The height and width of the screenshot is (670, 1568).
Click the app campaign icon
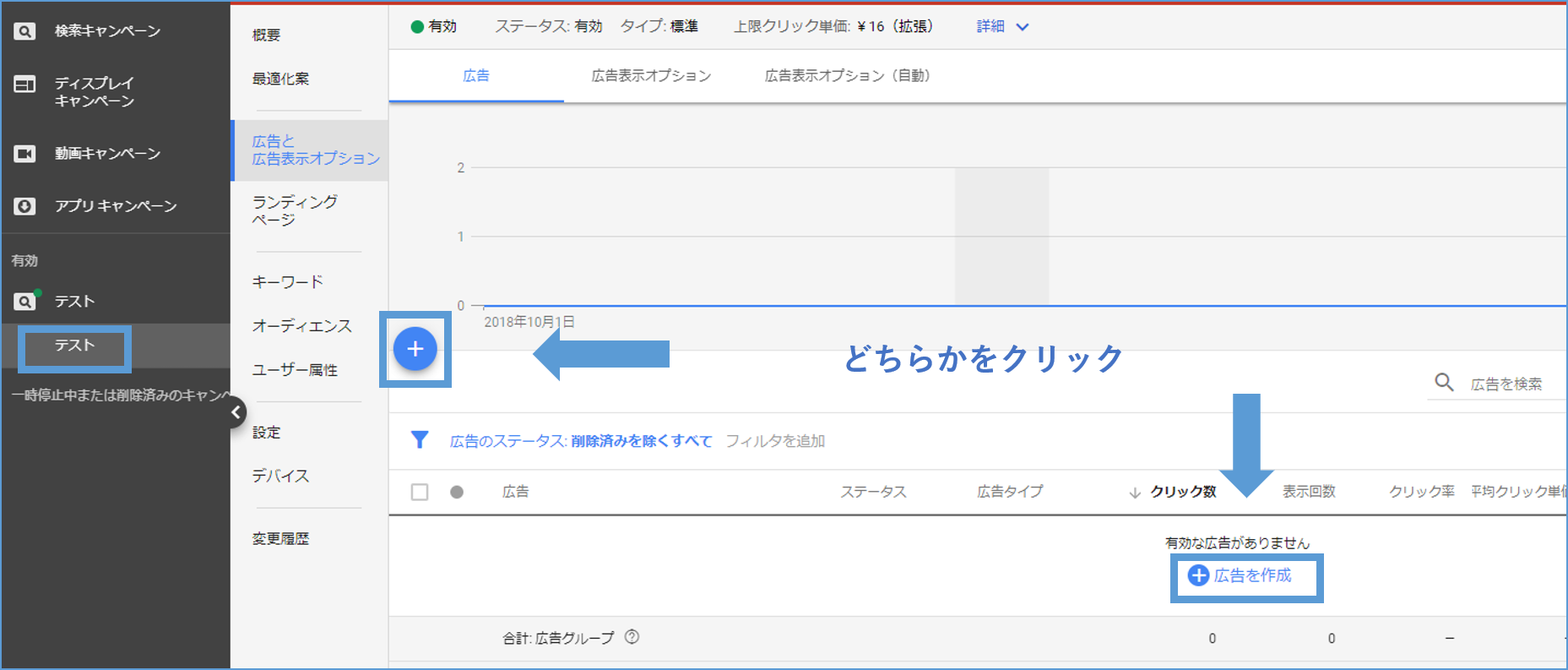point(24,206)
